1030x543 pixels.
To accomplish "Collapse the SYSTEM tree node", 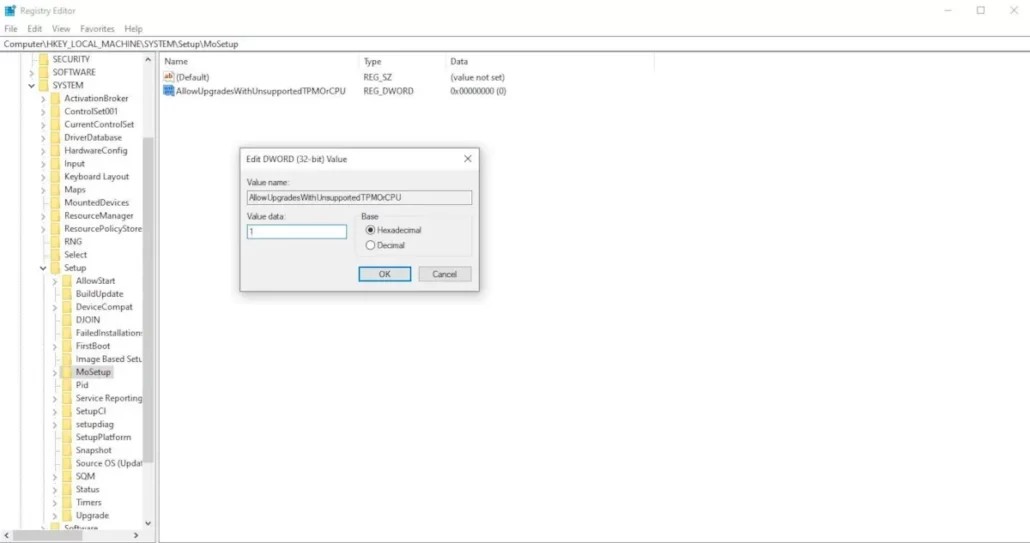I will [x=31, y=85].
